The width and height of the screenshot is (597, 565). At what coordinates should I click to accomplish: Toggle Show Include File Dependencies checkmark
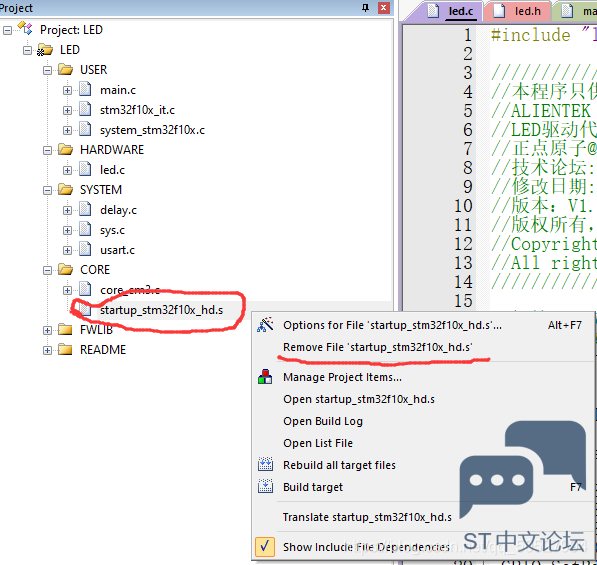[x=265, y=547]
